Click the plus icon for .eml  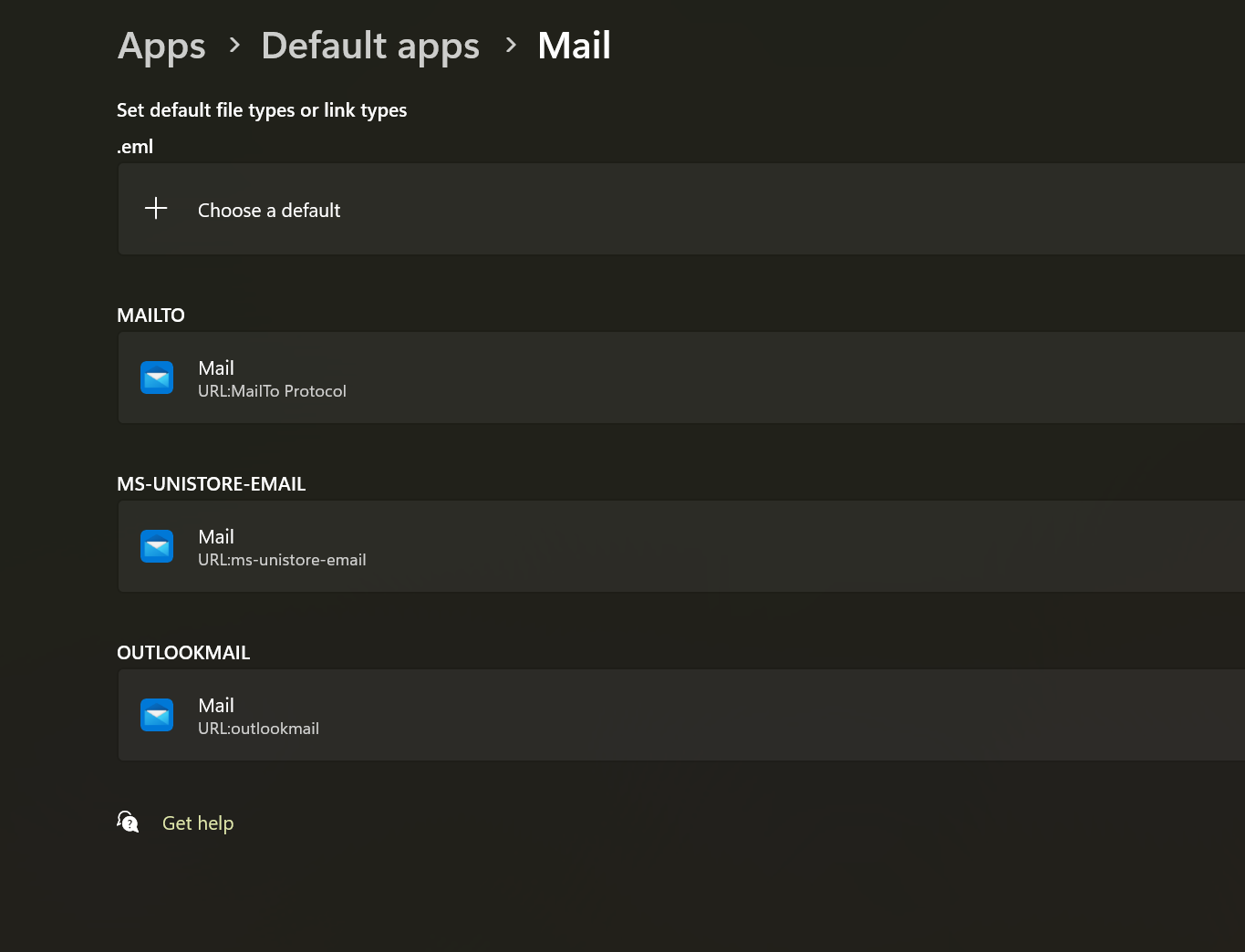tap(156, 209)
